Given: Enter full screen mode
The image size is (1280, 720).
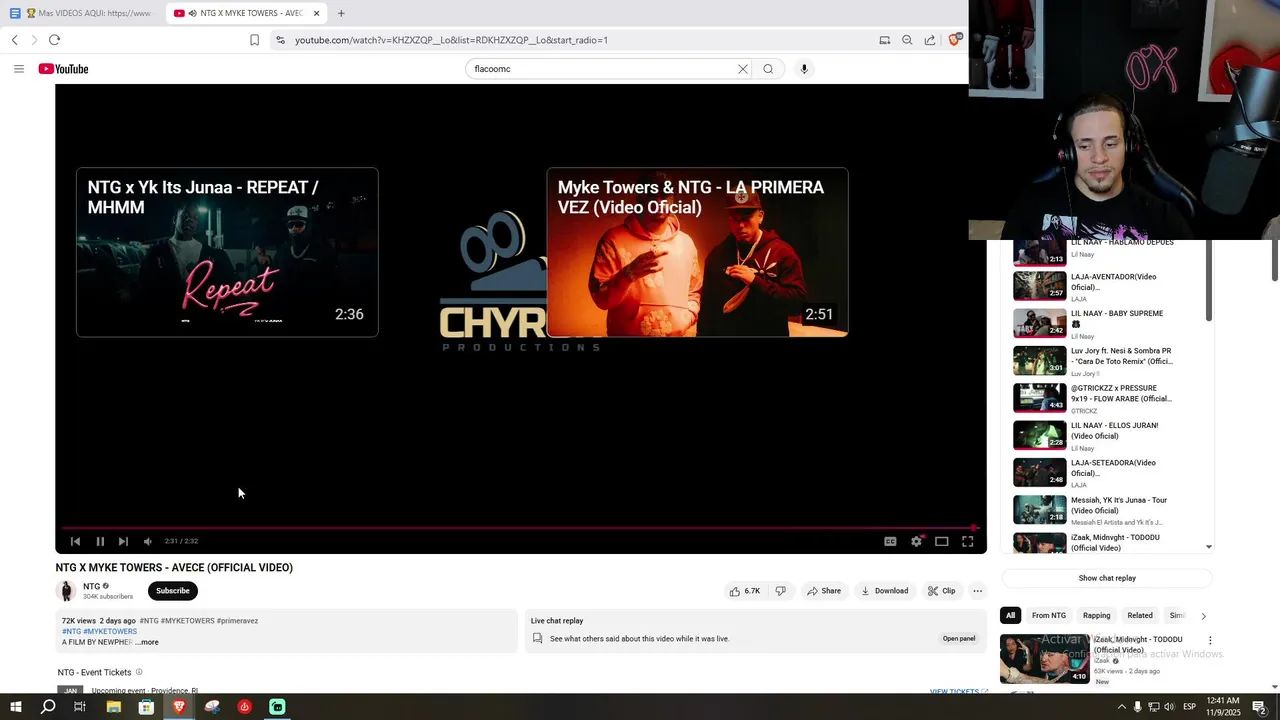Looking at the screenshot, I should pyautogui.click(x=968, y=541).
